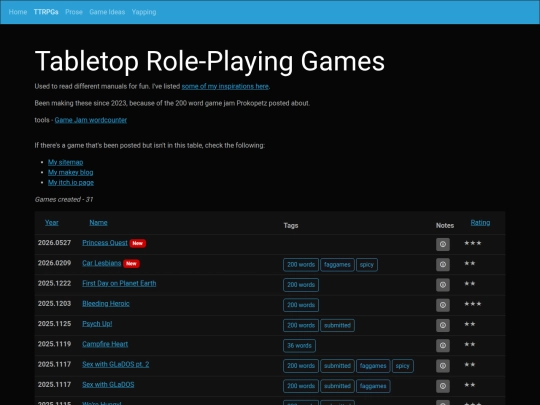Open the notes icon for Princess Quest
Image resolution: width=540 pixels, height=405 pixels.
tap(443, 244)
